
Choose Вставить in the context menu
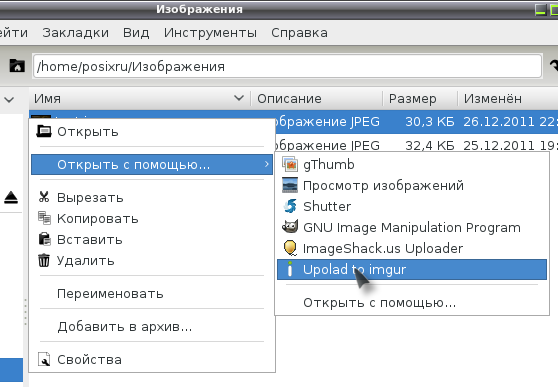coord(152,239)
